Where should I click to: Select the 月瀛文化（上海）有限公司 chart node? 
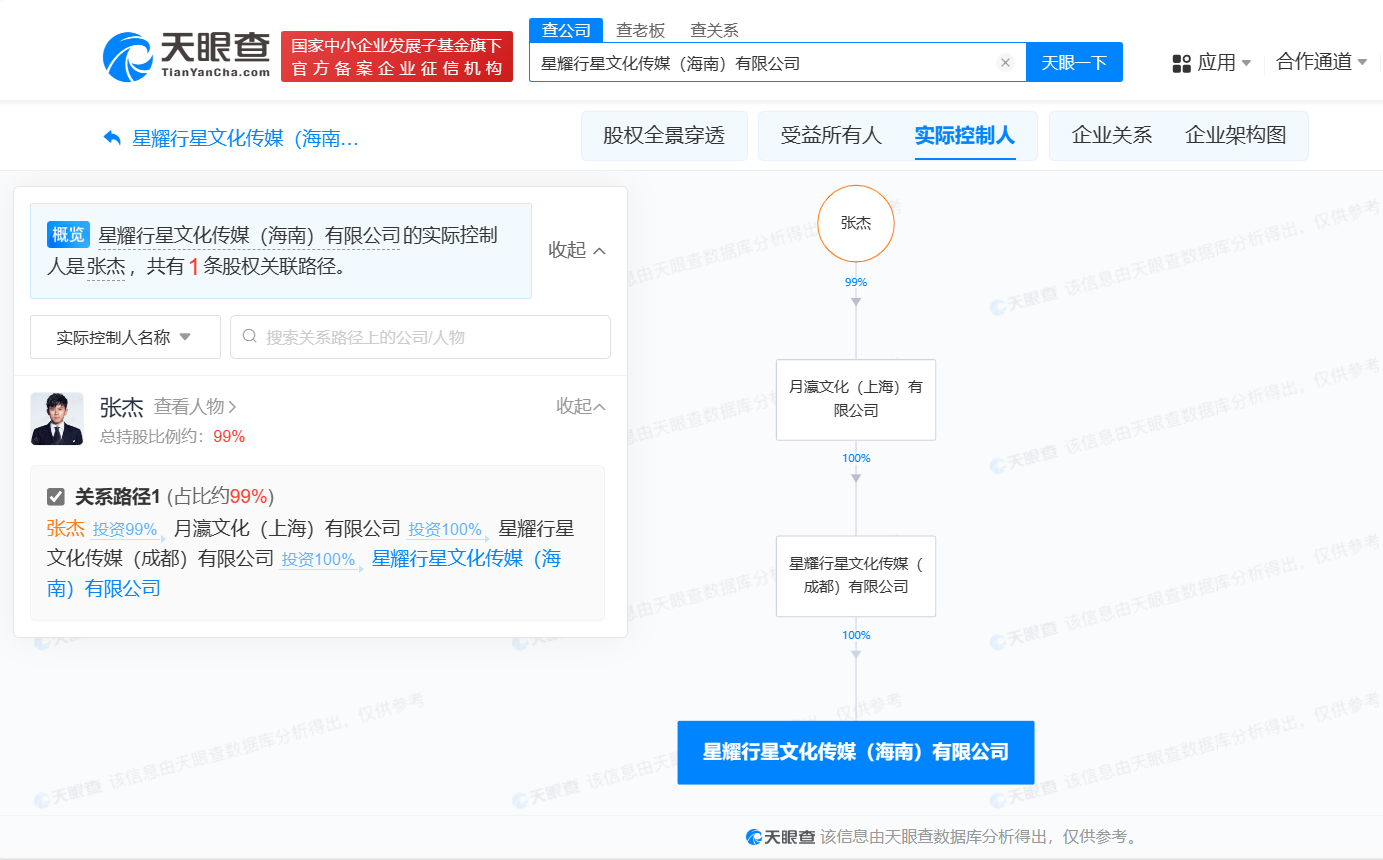pyautogui.click(x=856, y=399)
